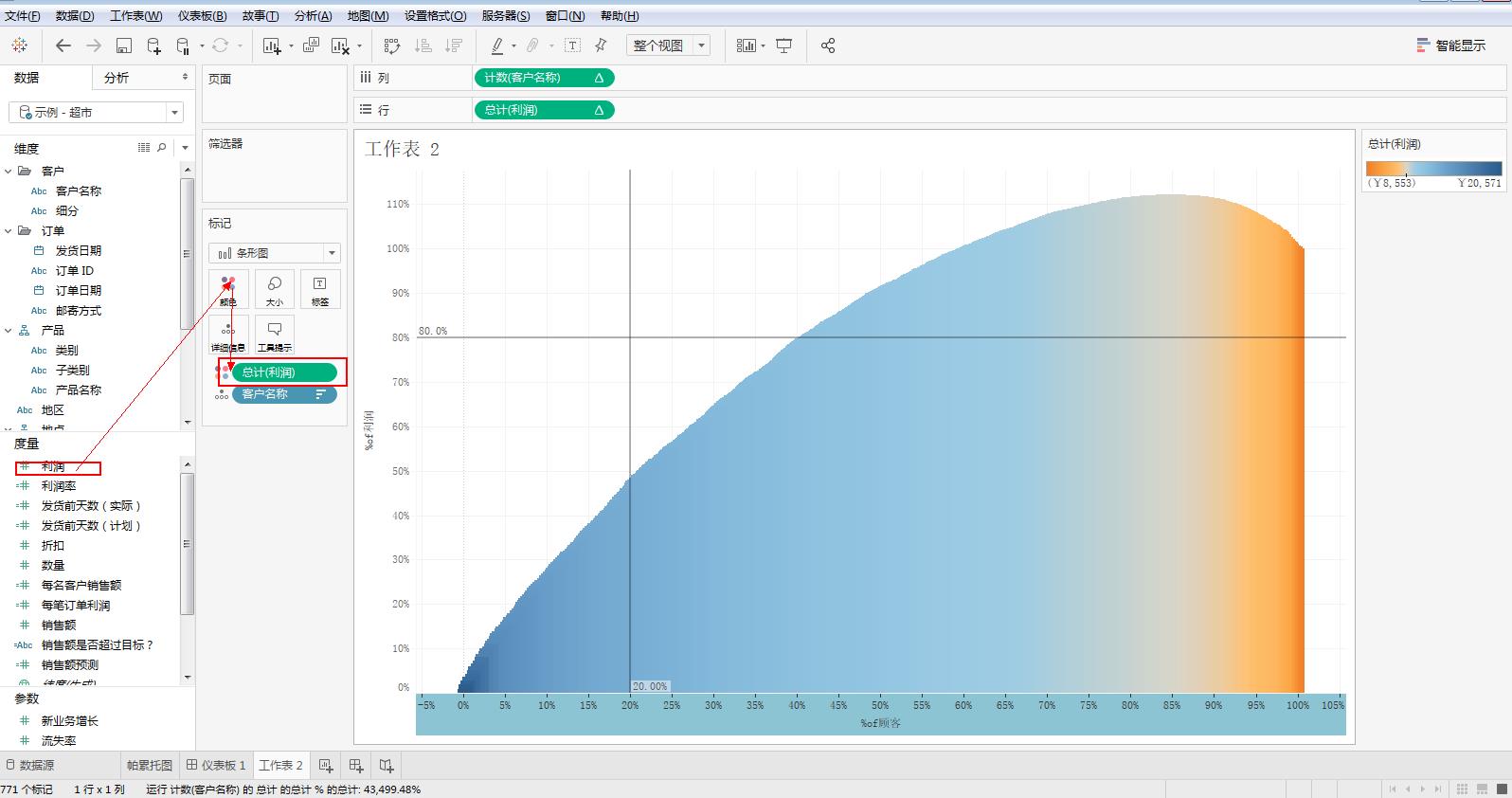Select the 订单日期 dimension field
The image size is (1512, 798).
tap(79, 291)
